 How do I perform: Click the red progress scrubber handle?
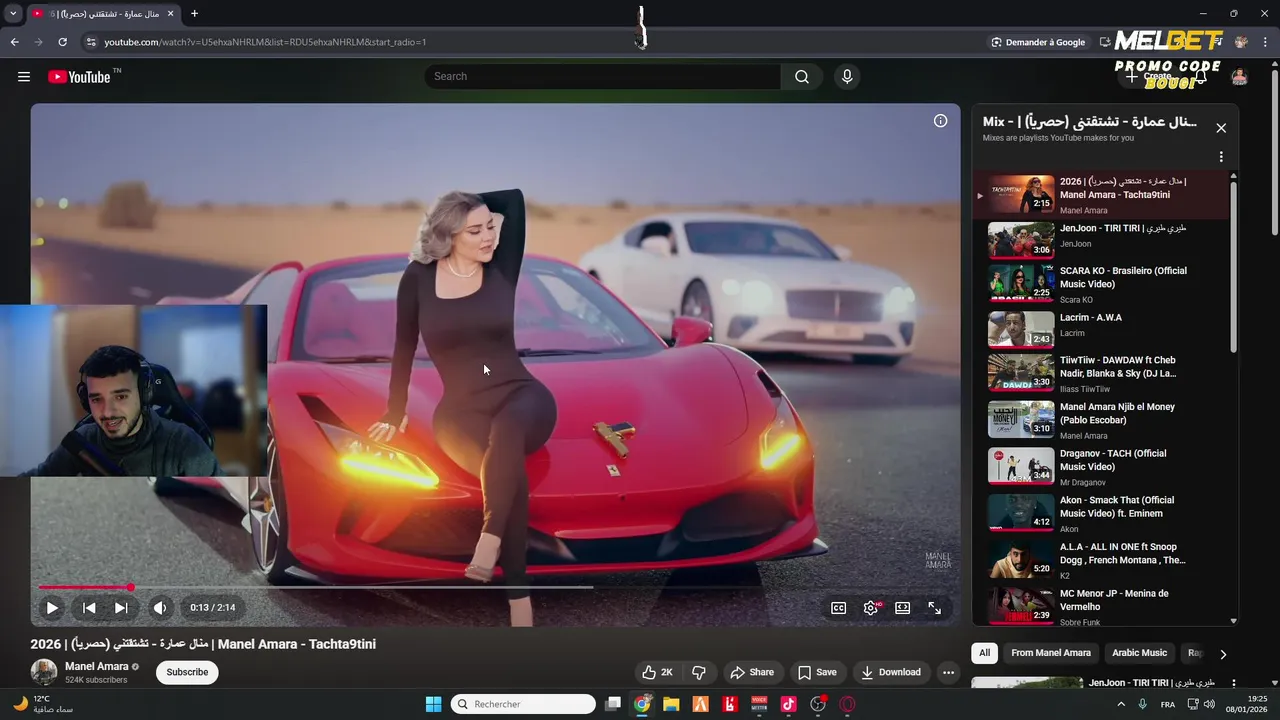point(130,587)
